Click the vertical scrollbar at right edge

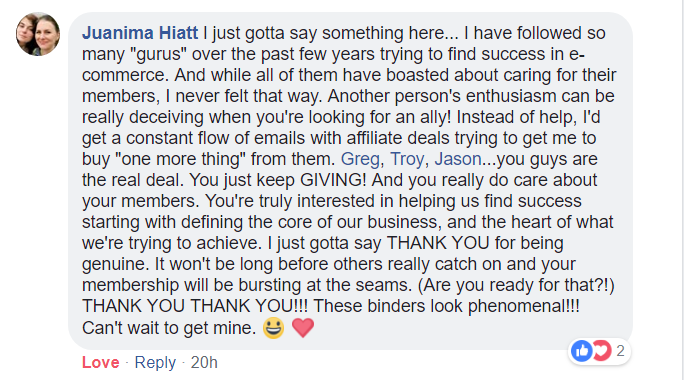click(681, 190)
